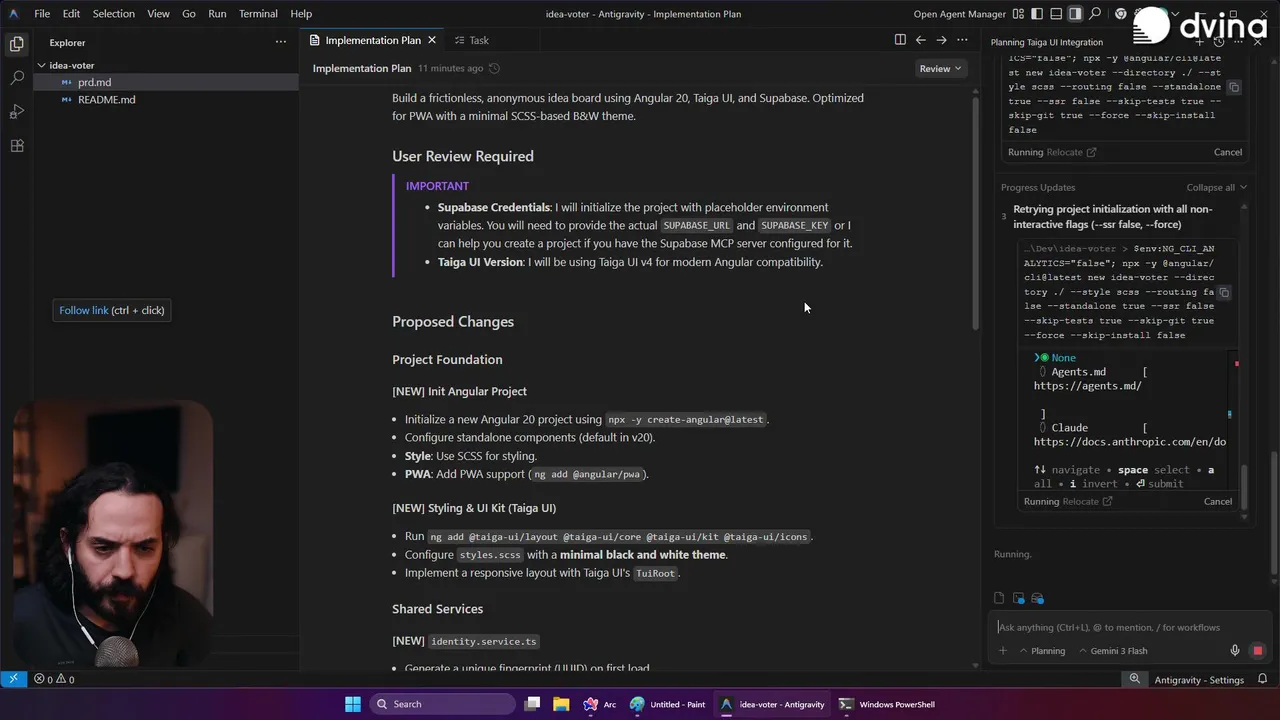The width and height of the screenshot is (1280, 720).
Task: Open the Terminal menu
Action: click(258, 14)
